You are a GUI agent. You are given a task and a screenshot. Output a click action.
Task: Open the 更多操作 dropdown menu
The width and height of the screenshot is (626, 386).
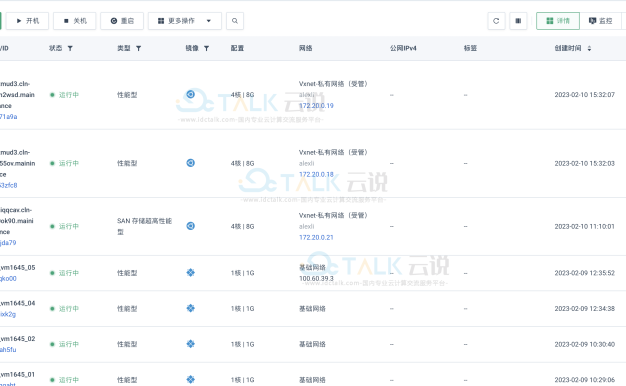pyautogui.click(x=184, y=21)
